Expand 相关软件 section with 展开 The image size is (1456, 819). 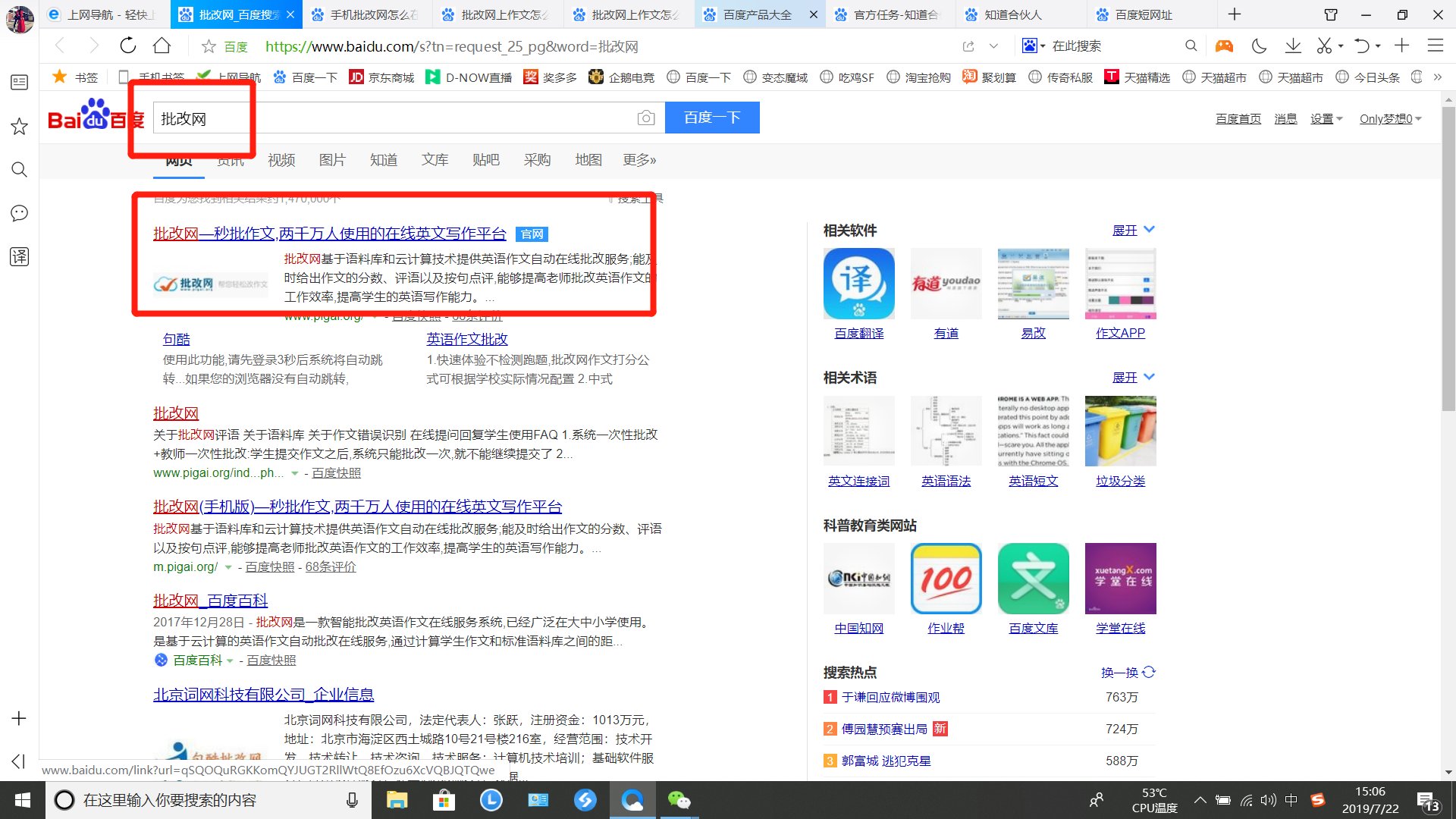[x=1133, y=230]
